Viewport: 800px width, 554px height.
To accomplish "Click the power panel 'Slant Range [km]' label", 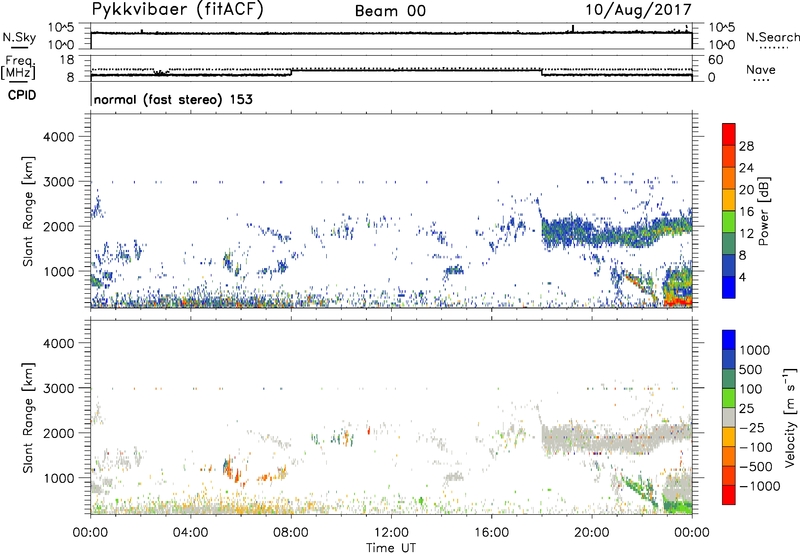I will 28,211.
